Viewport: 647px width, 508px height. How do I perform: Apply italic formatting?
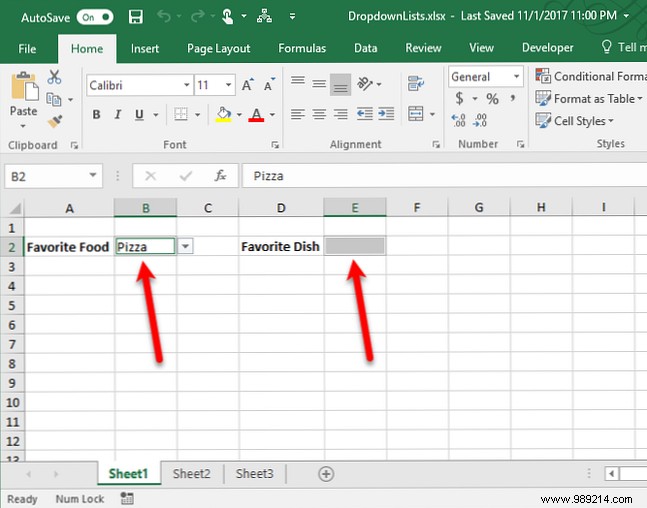point(118,114)
